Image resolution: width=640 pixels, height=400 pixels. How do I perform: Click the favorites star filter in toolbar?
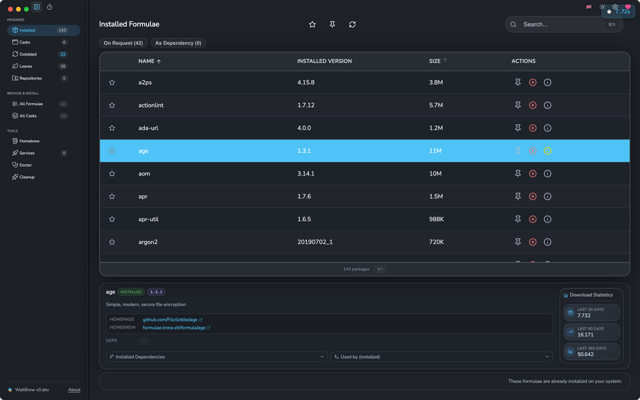pos(312,24)
